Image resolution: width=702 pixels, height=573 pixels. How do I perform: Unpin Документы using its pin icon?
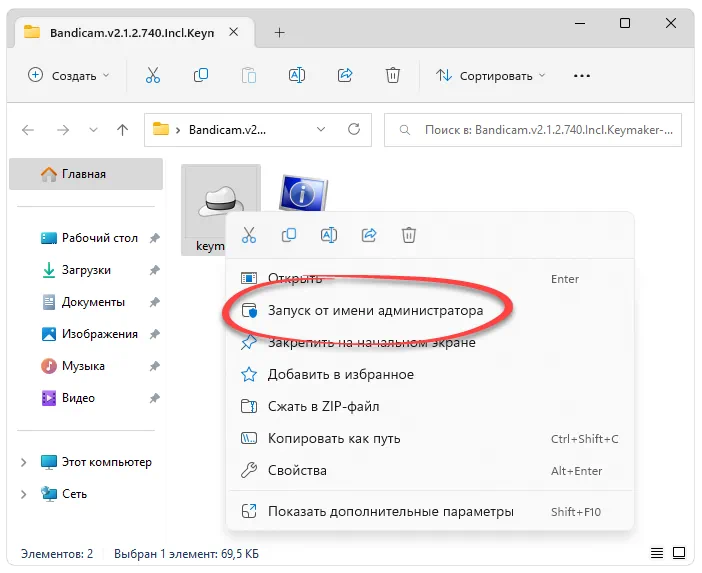[x=154, y=302]
